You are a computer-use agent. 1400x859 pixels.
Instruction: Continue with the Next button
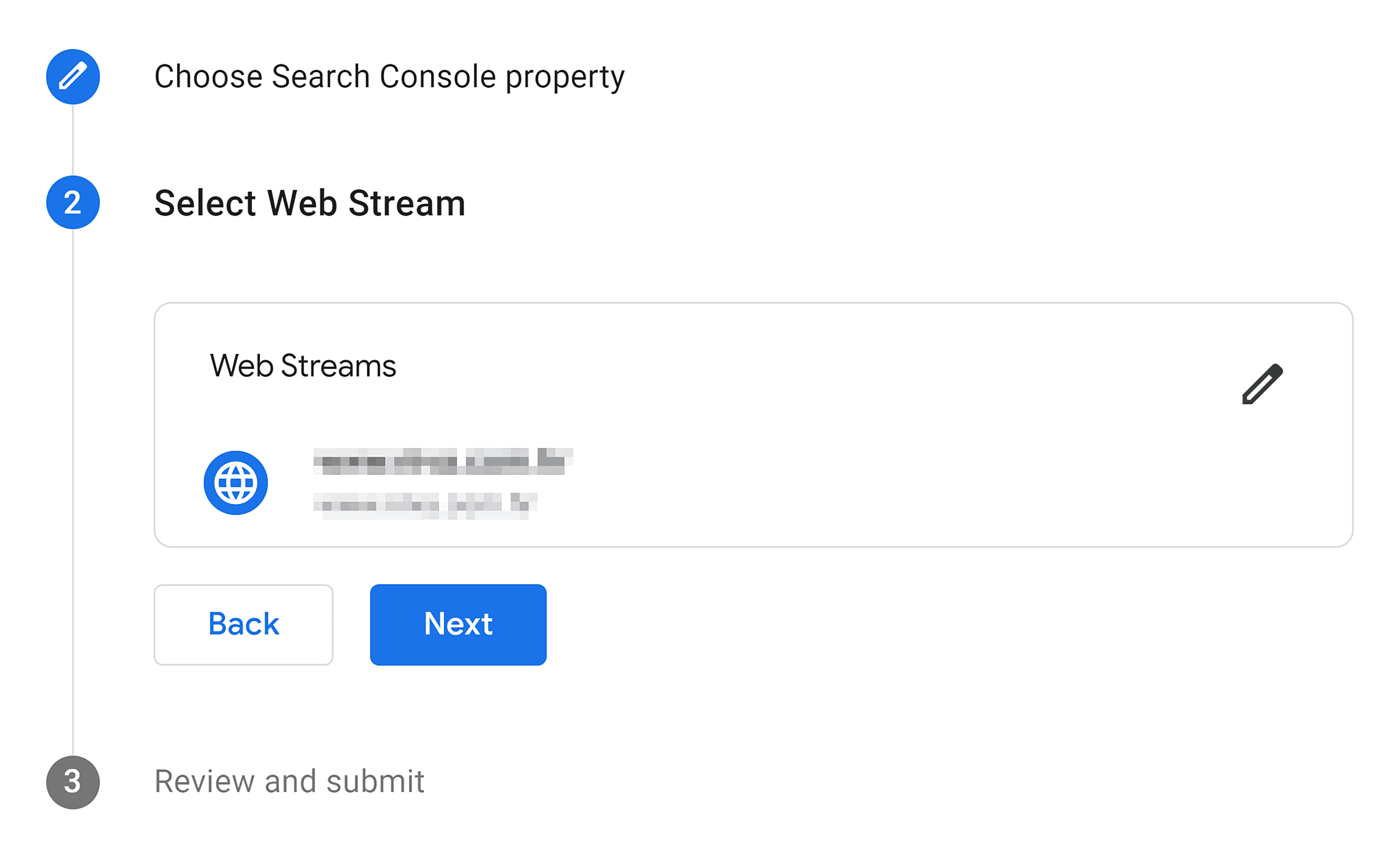pyautogui.click(x=458, y=625)
